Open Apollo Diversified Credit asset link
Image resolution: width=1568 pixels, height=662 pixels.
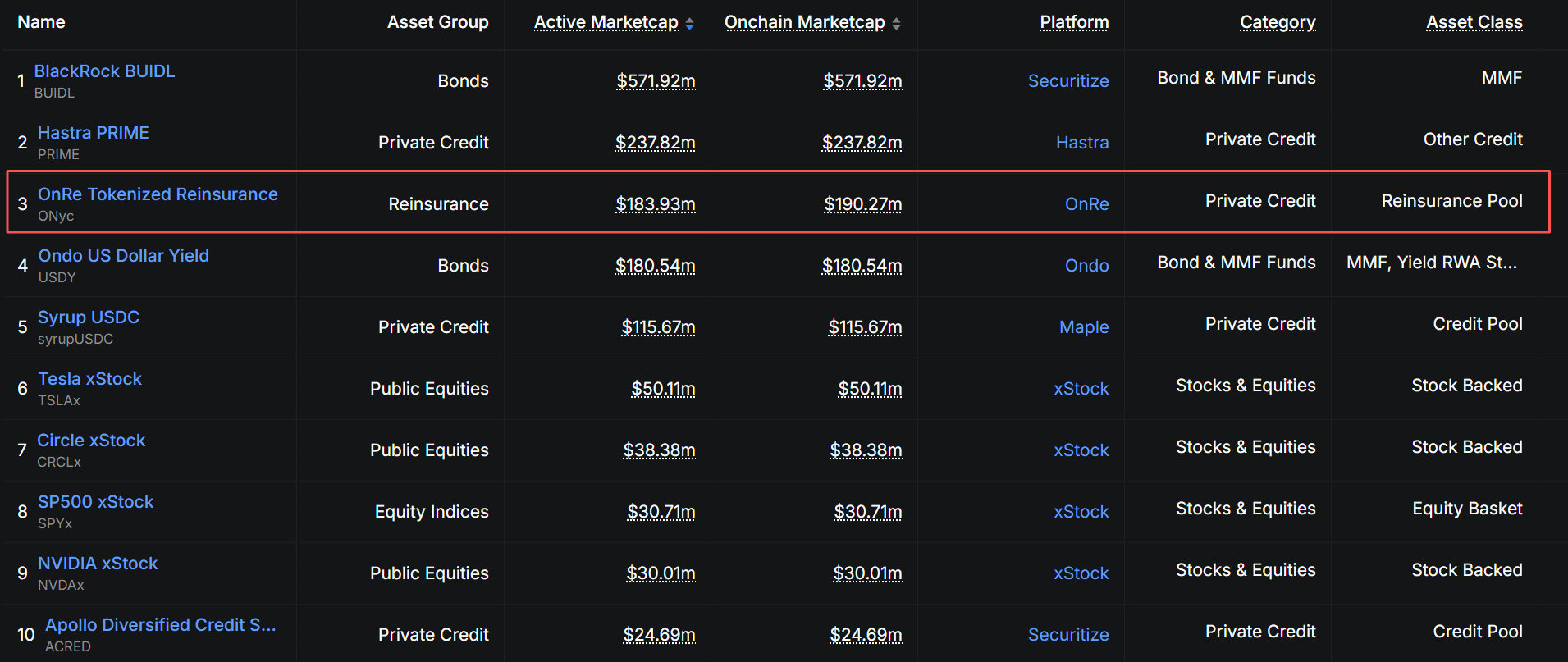pos(161,625)
